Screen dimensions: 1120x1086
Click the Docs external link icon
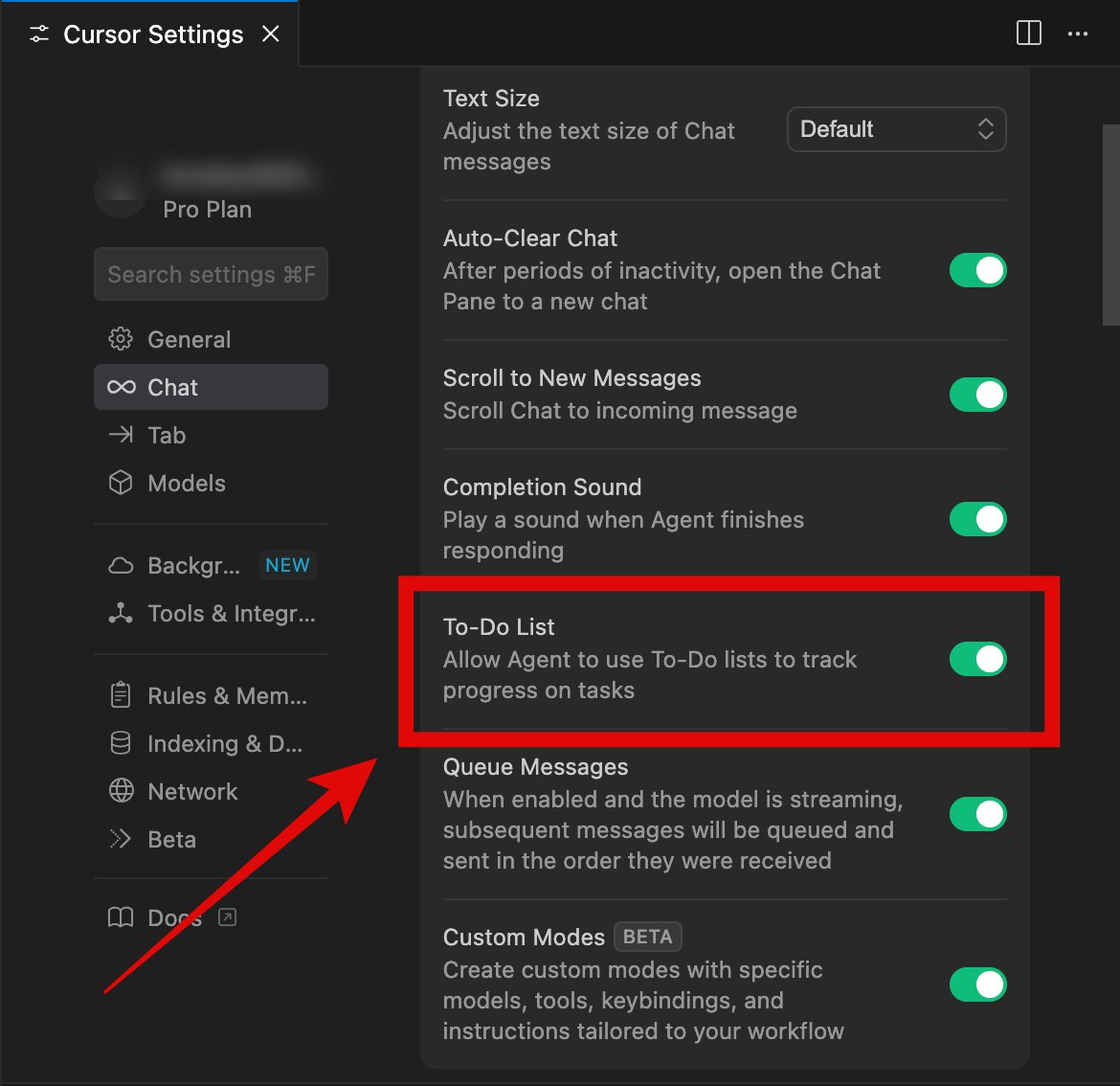[x=227, y=917]
